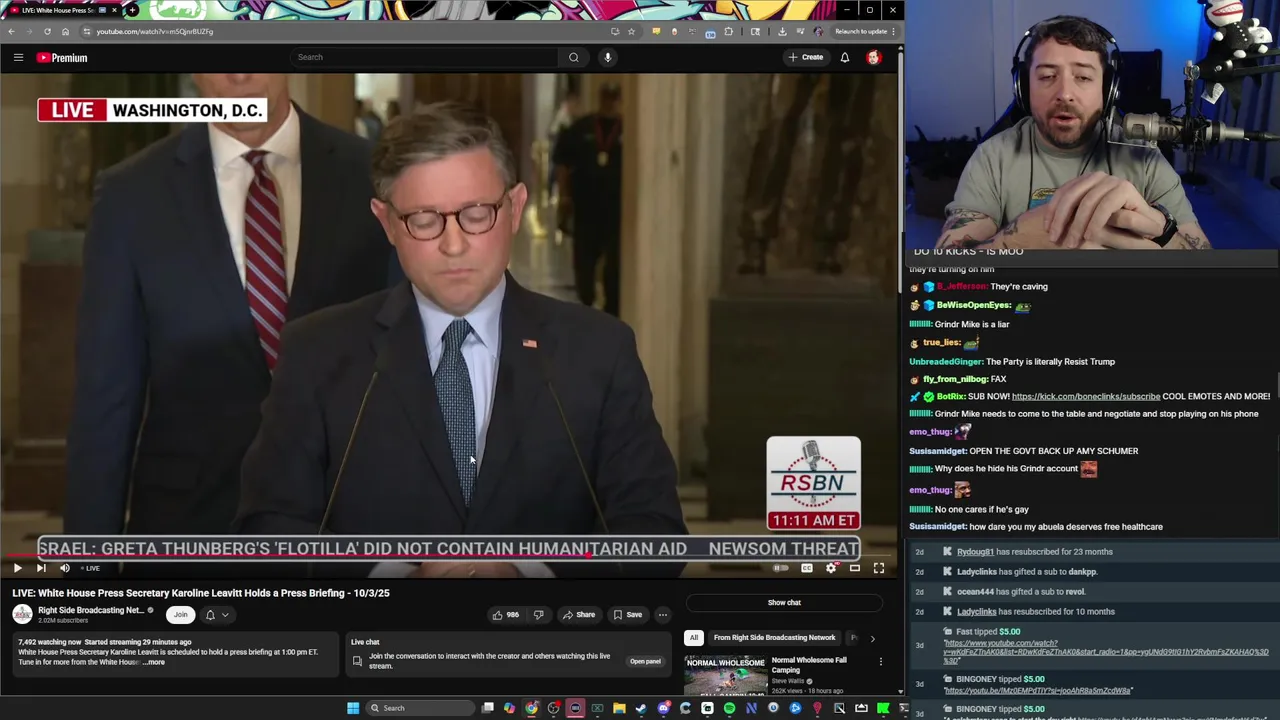Viewport: 1280px width, 720px height.
Task: Play the paused live video
Action: pos(17,568)
